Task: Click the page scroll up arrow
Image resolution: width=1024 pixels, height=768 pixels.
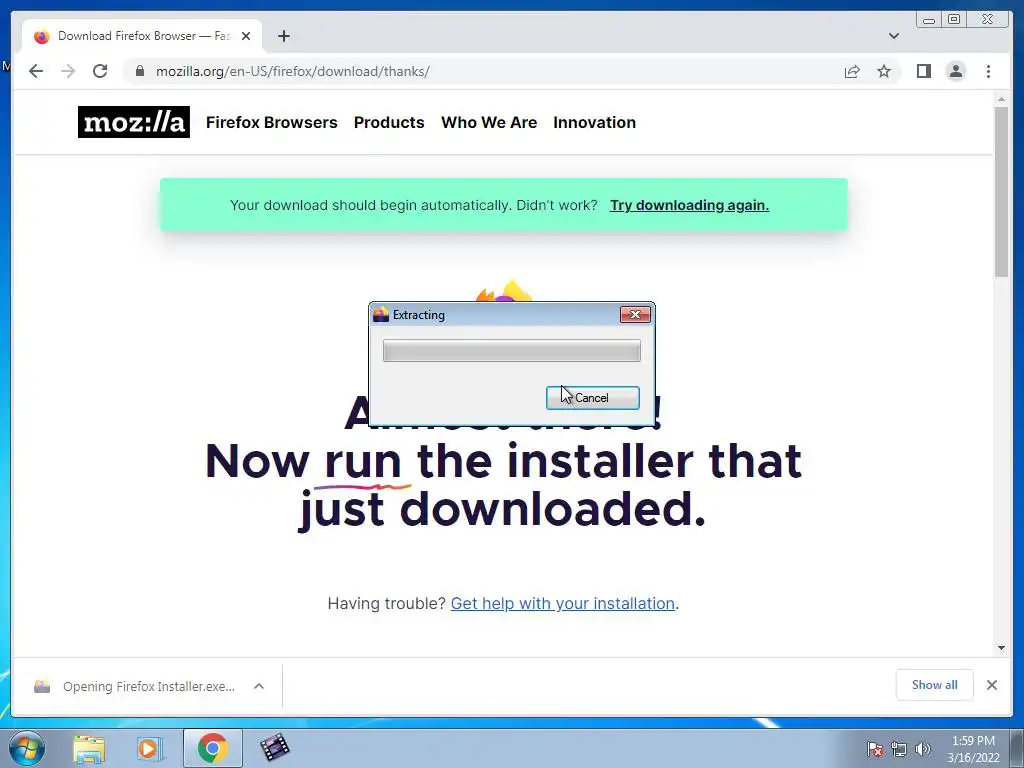Action: [1001, 99]
